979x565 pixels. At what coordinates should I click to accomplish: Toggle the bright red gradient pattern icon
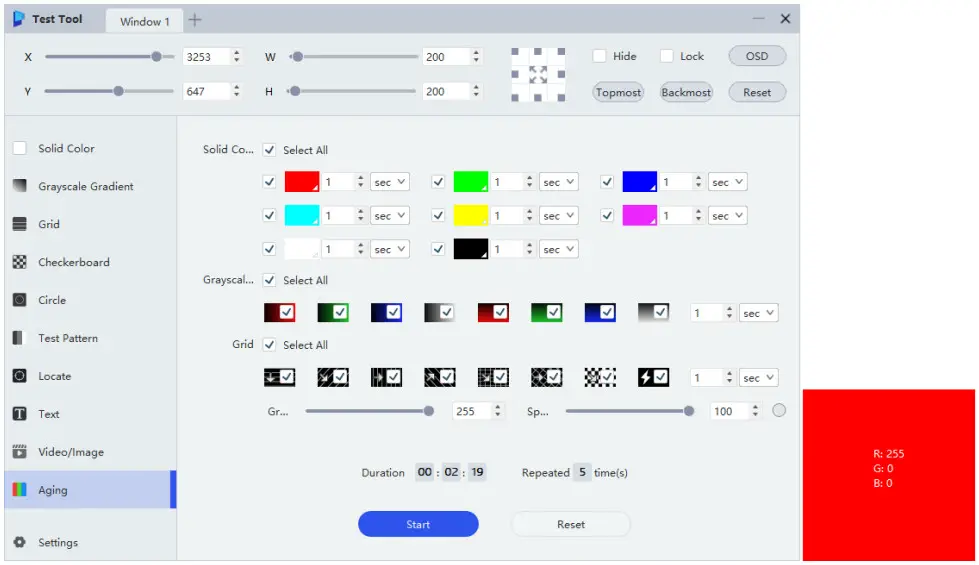pyautogui.click(x=493, y=312)
